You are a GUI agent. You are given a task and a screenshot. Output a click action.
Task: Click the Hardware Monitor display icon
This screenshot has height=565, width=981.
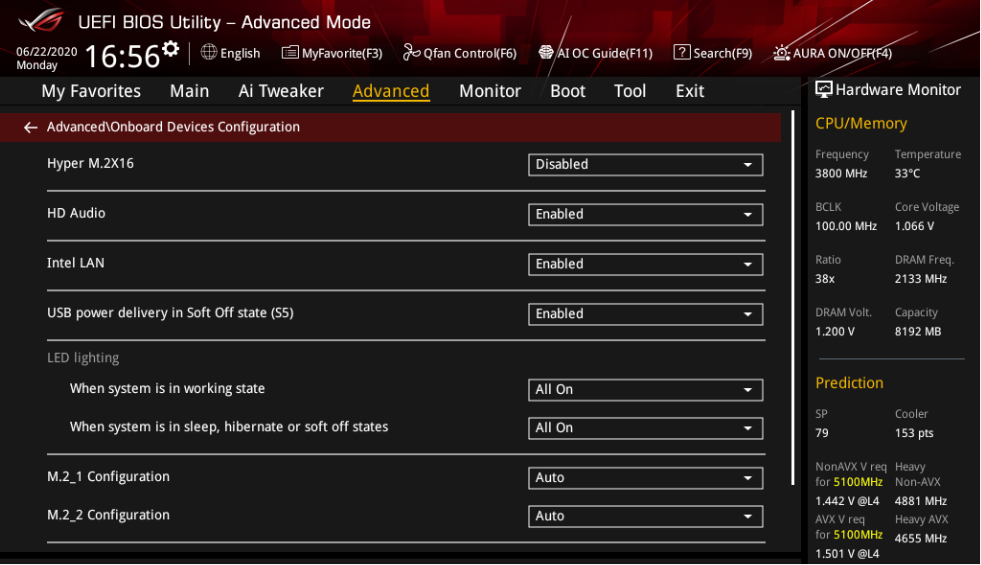pyautogui.click(x=823, y=89)
